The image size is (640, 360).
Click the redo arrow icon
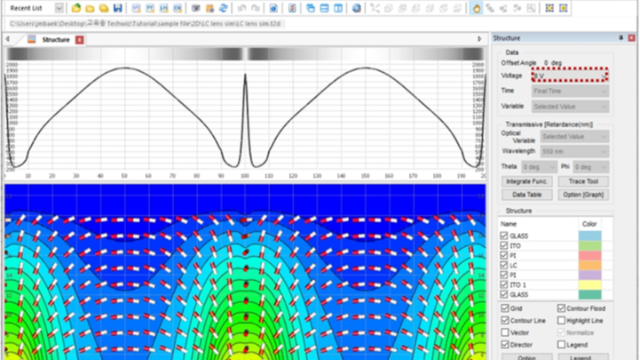click(x=256, y=8)
